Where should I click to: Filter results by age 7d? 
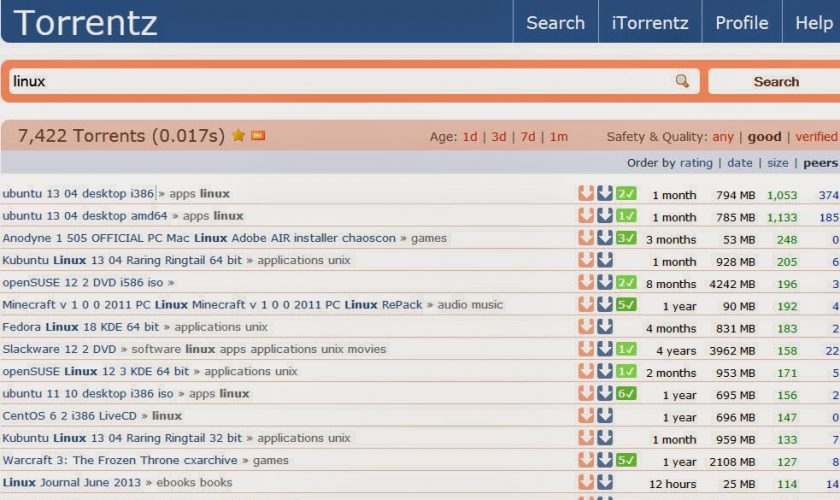(x=527, y=137)
